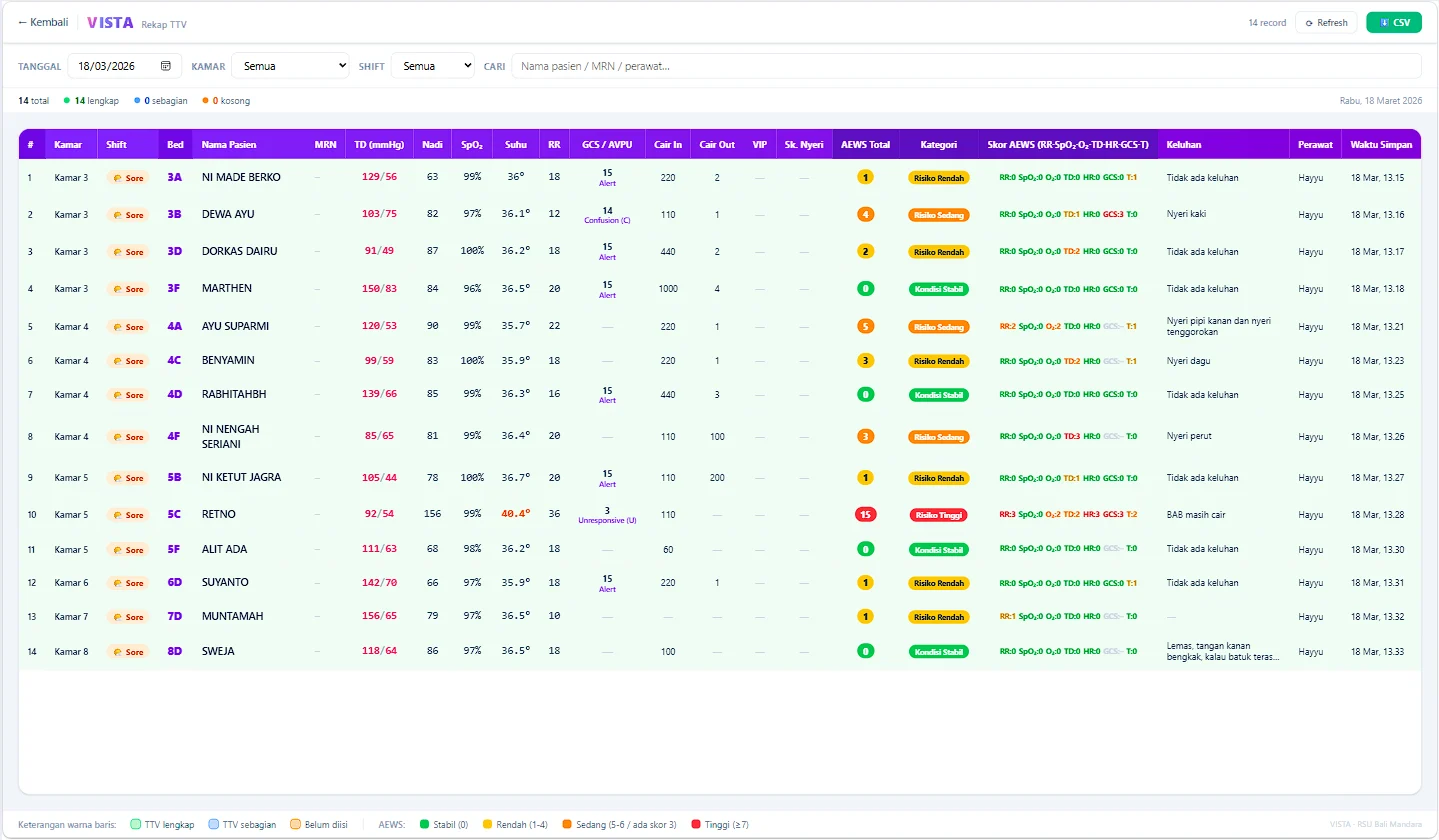Expand the Shift dropdown filter
1439x840 pixels.
pos(433,66)
